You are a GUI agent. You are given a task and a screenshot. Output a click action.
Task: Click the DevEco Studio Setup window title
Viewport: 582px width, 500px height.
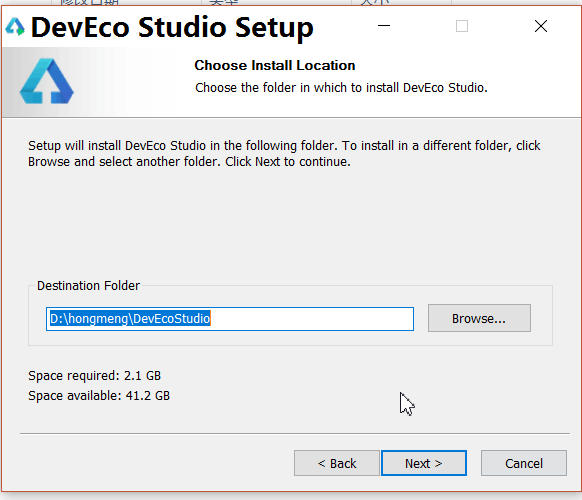pyautogui.click(x=172, y=27)
